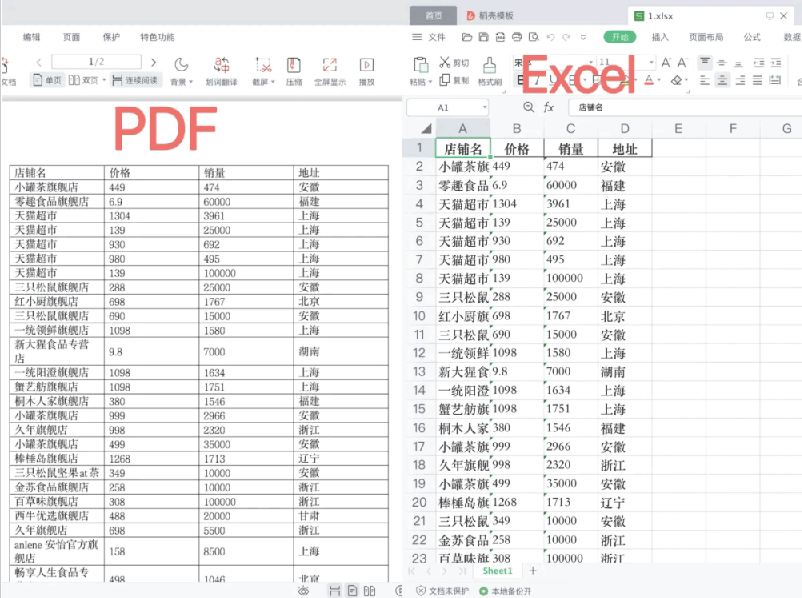The height and width of the screenshot is (598, 802).
Task: Click the Redo arrow in Excel
Action: pyautogui.click(x=566, y=37)
